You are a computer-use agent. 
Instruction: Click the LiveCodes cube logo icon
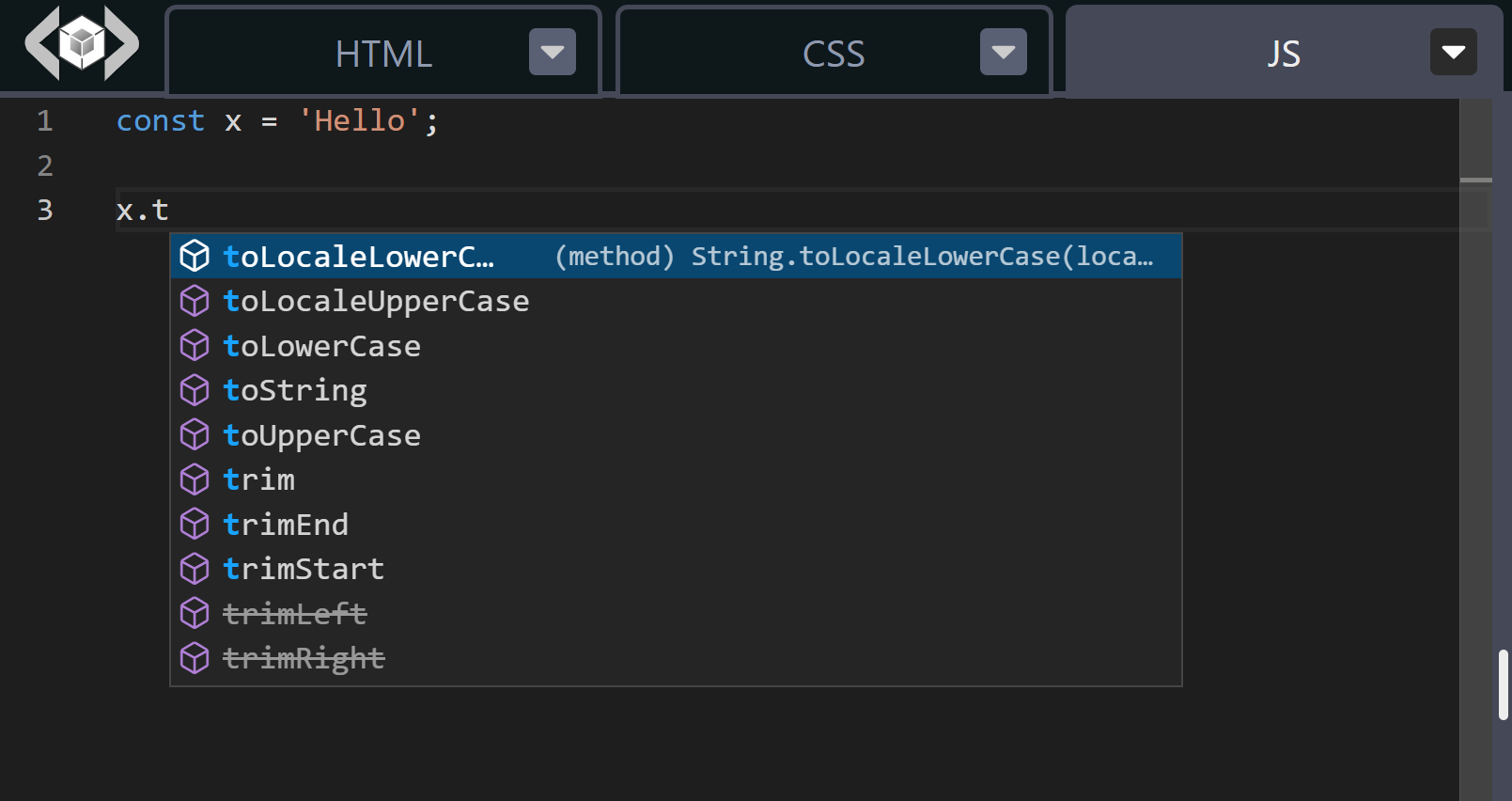[x=82, y=43]
